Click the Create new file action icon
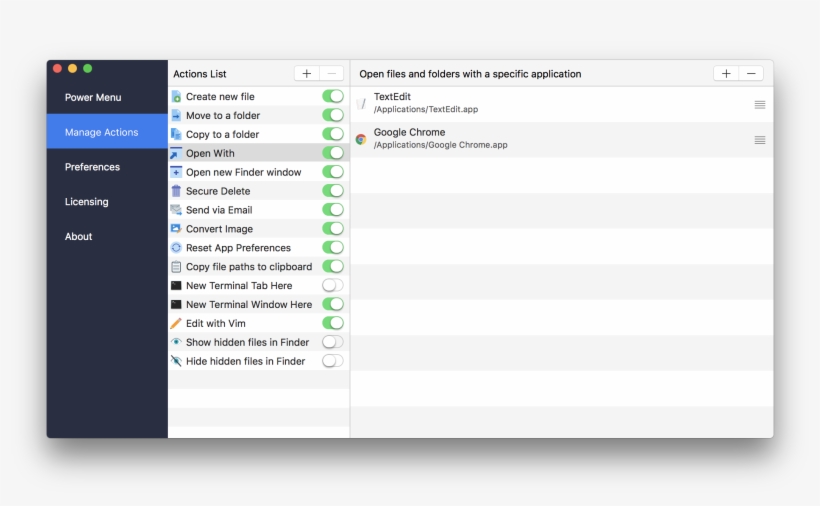Image resolution: width=820 pixels, height=506 pixels. pos(176,97)
